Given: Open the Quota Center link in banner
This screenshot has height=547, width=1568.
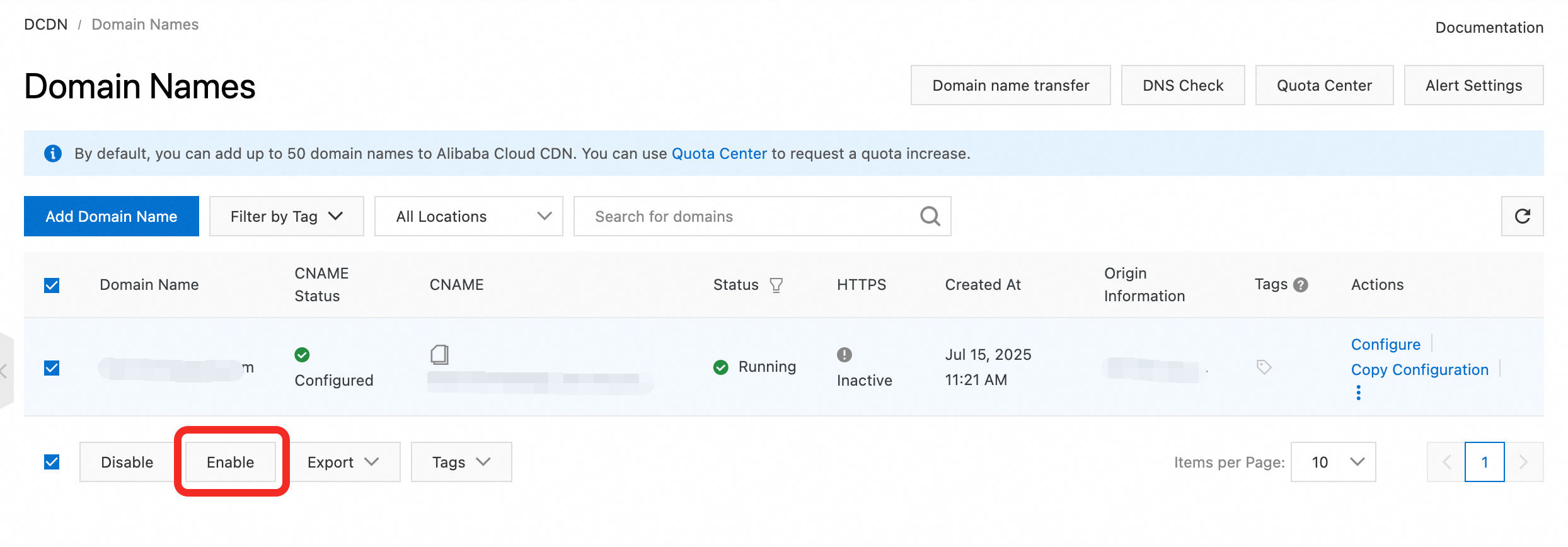Looking at the screenshot, I should point(719,153).
